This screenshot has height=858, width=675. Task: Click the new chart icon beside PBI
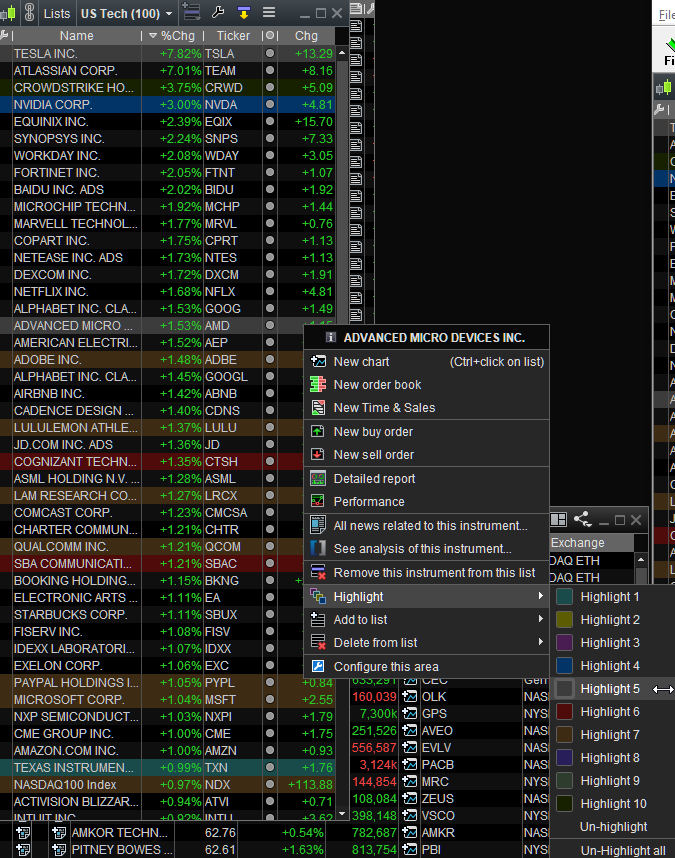(x=409, y=849)
